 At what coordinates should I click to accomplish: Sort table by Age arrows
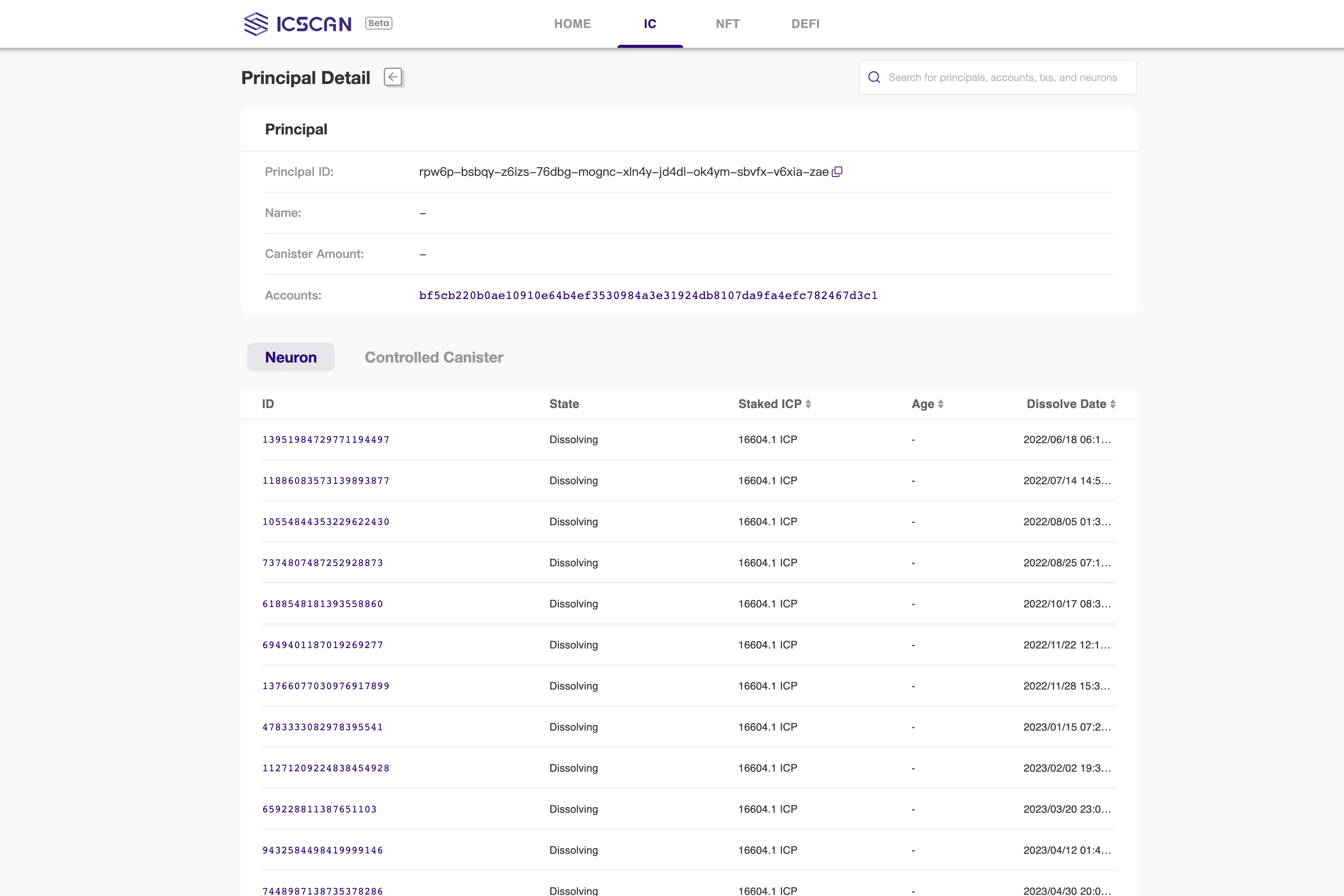tap(940, 404)
